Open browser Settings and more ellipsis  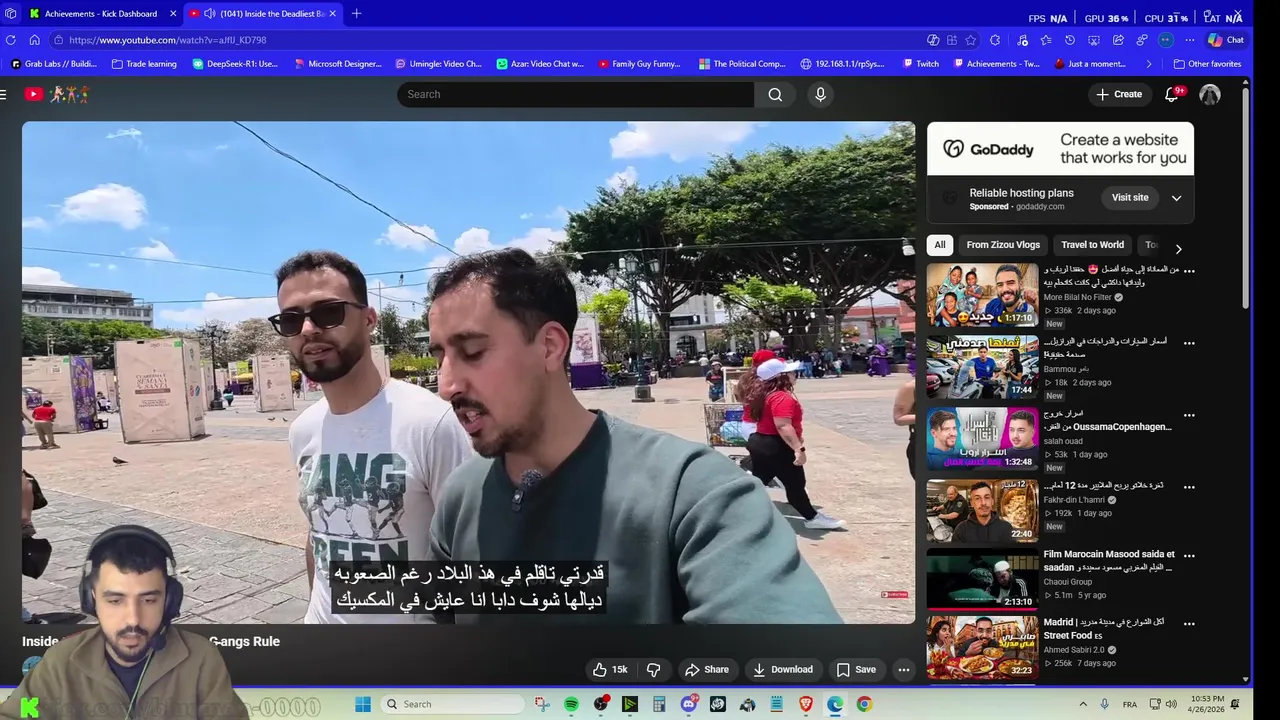click(1189, 40)
